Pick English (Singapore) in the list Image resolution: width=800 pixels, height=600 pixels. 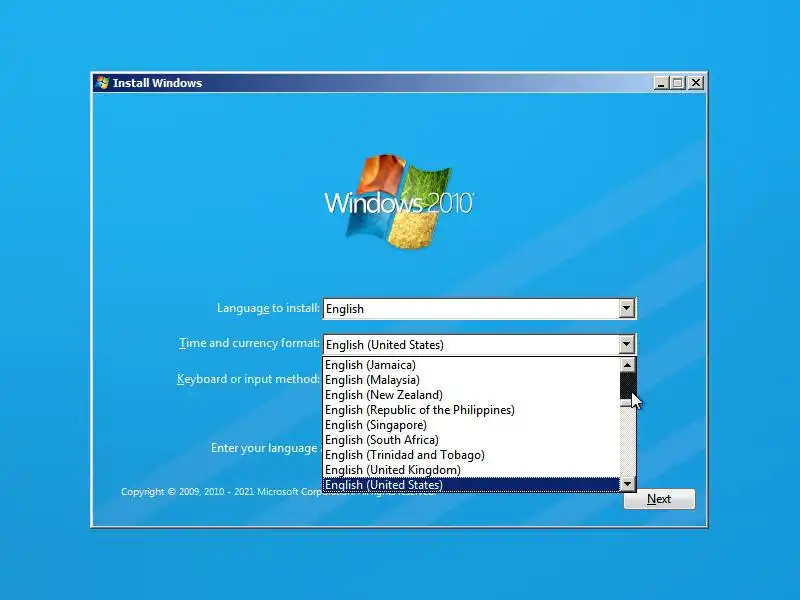tap(471, 425)
